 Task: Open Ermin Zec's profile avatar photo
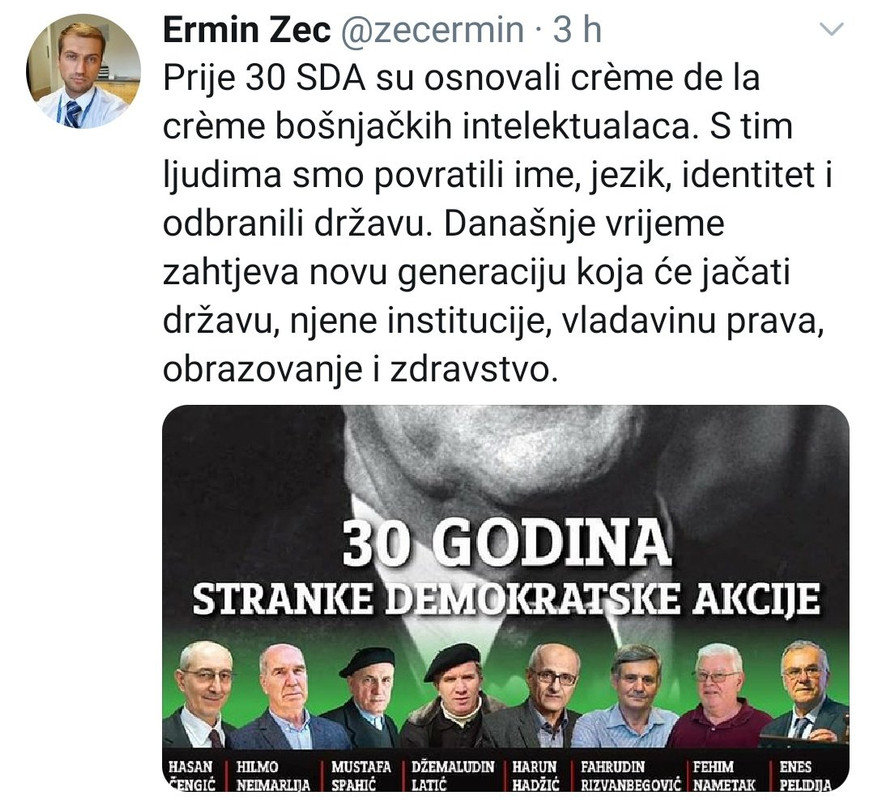[x=84, y=71]
